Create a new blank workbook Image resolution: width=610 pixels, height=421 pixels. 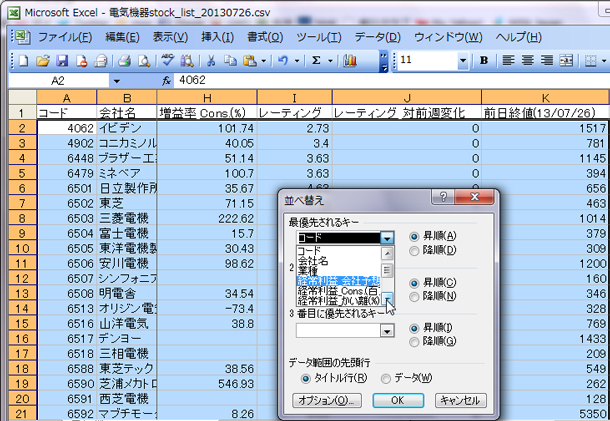point(23,61)
